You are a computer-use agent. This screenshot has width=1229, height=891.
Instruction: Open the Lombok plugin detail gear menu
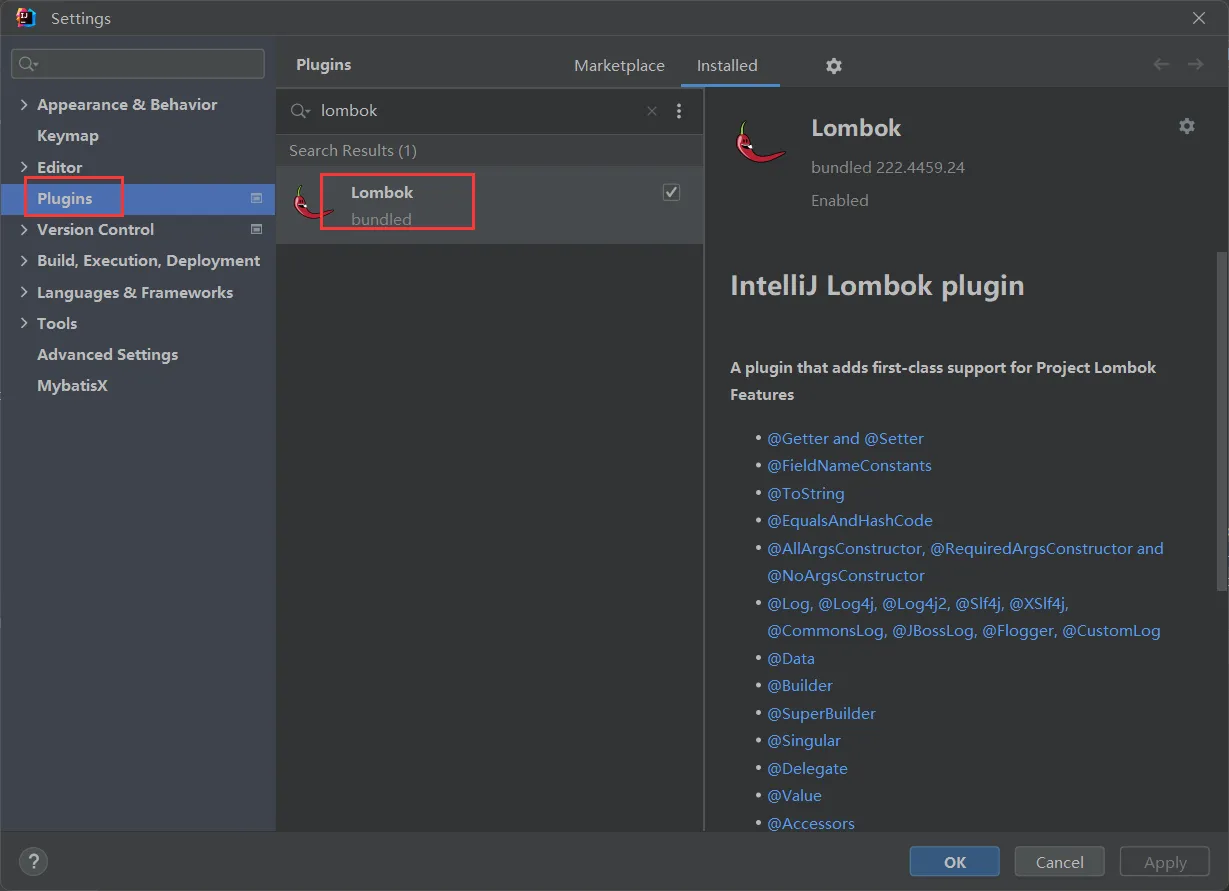point(1186,126)
